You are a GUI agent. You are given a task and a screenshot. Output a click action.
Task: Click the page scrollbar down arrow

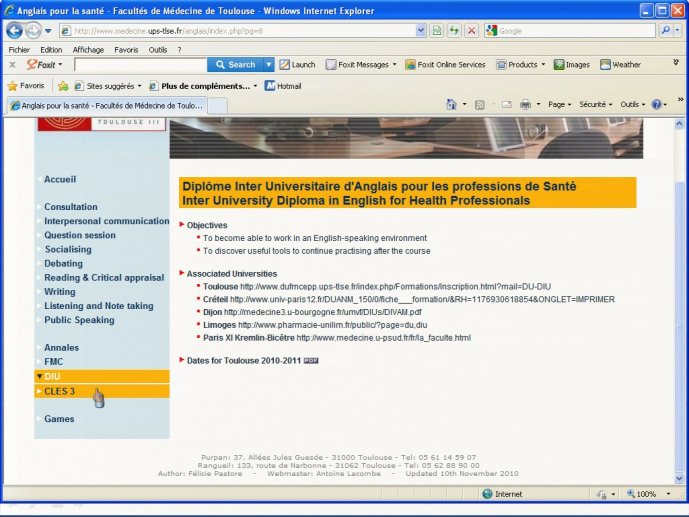(679, 478)
